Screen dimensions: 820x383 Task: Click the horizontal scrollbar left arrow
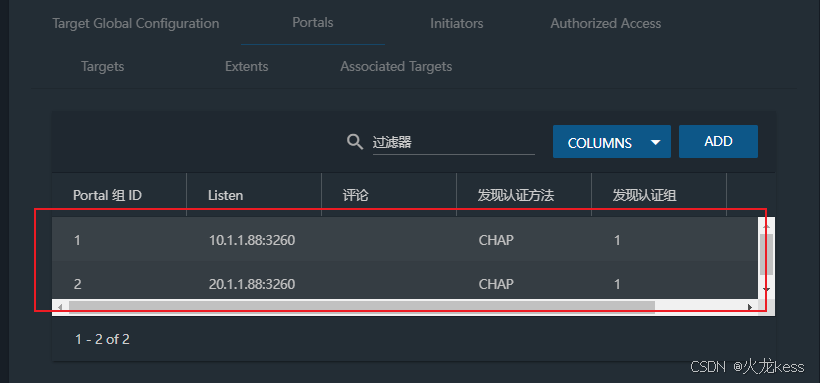pos(60,307)
